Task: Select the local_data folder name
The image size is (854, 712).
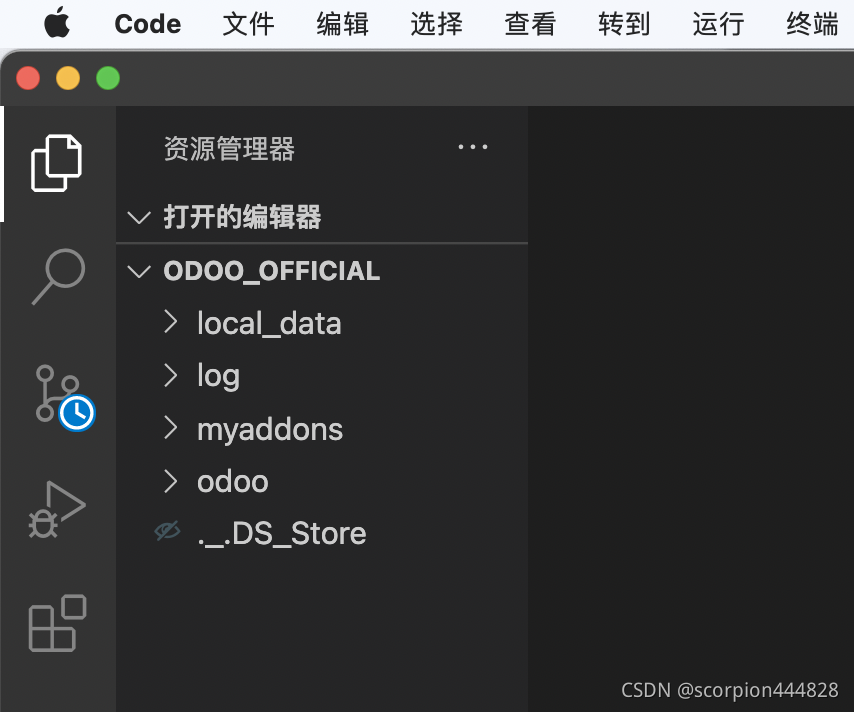Action: tap(269, 324)
